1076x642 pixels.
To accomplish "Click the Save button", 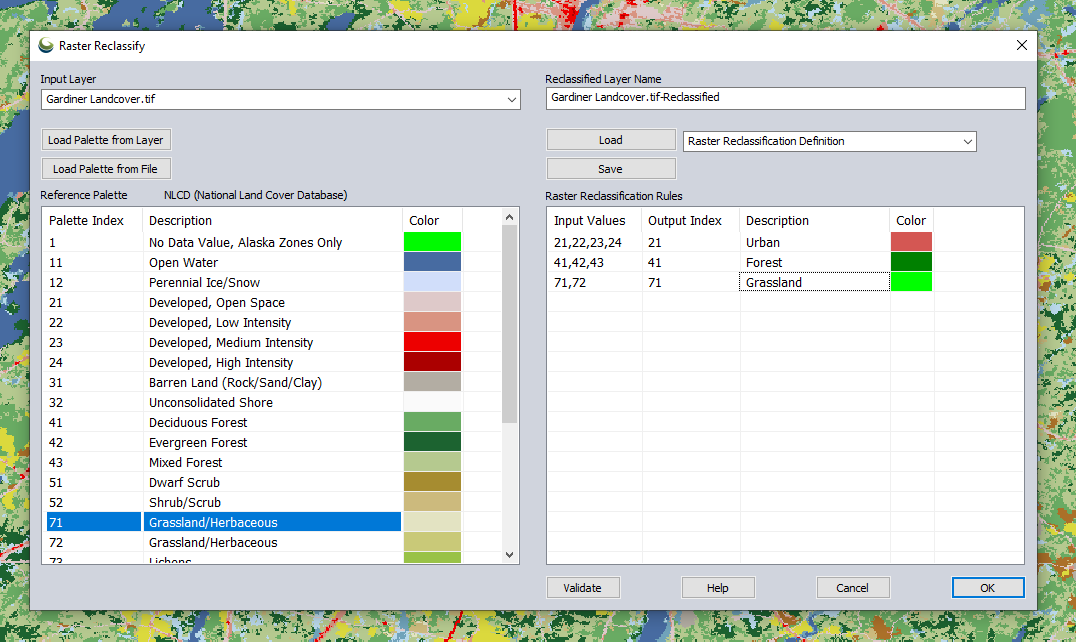I will [611, 169].
